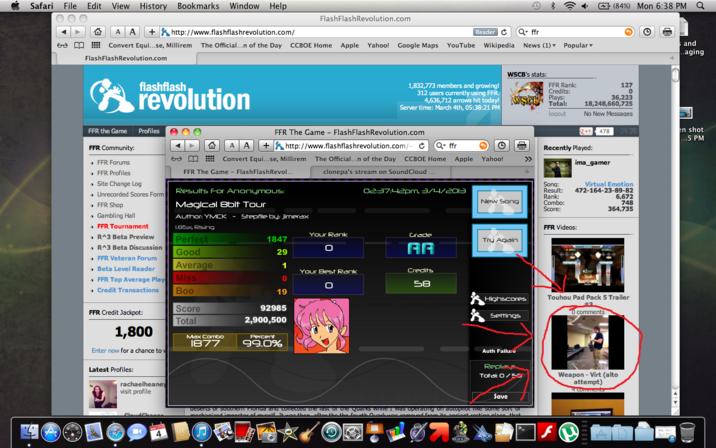
Task: Select FFR The Game tab in front window
Action: coord(237,172)
